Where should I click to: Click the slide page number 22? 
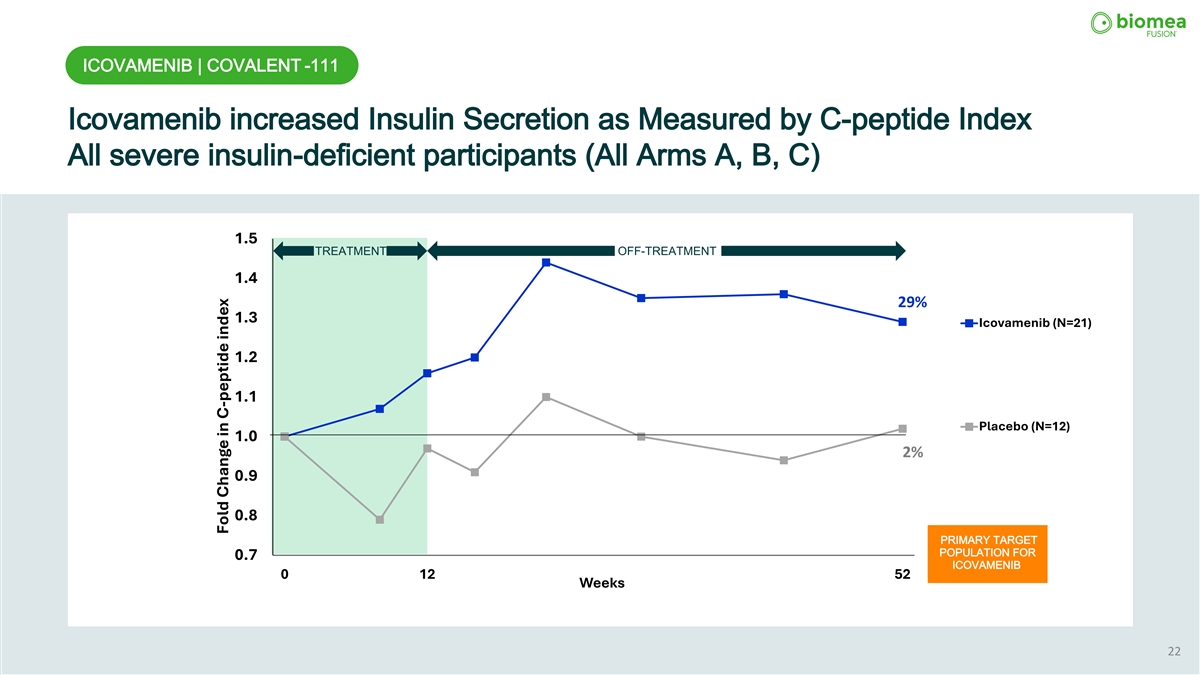1174,652
